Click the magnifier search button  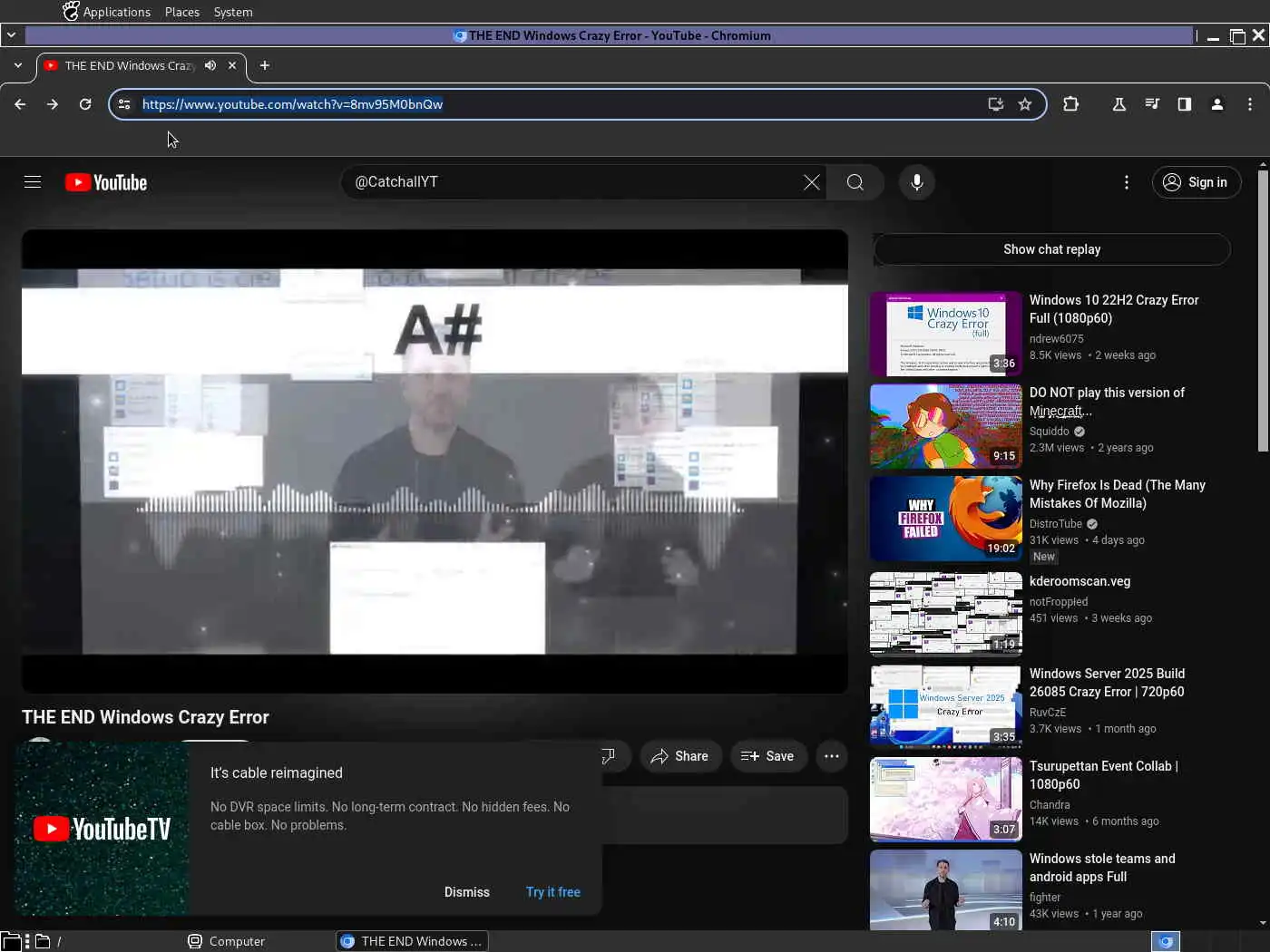point(855,182)
